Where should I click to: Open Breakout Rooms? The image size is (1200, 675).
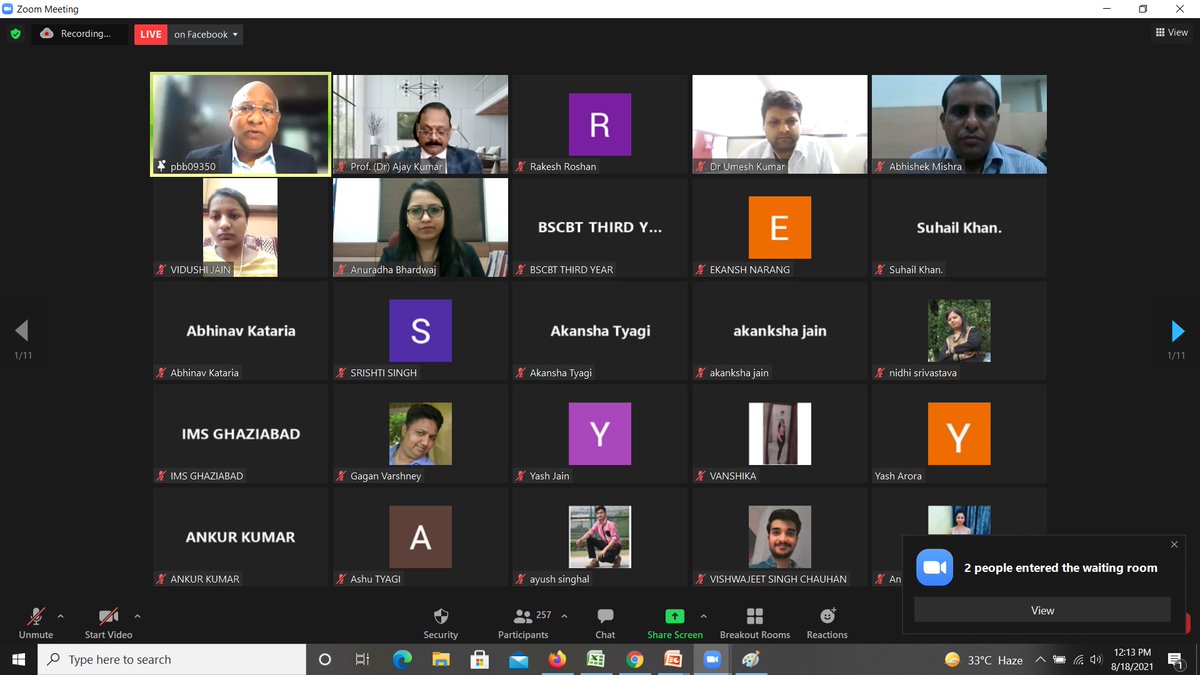click(755, 622)
